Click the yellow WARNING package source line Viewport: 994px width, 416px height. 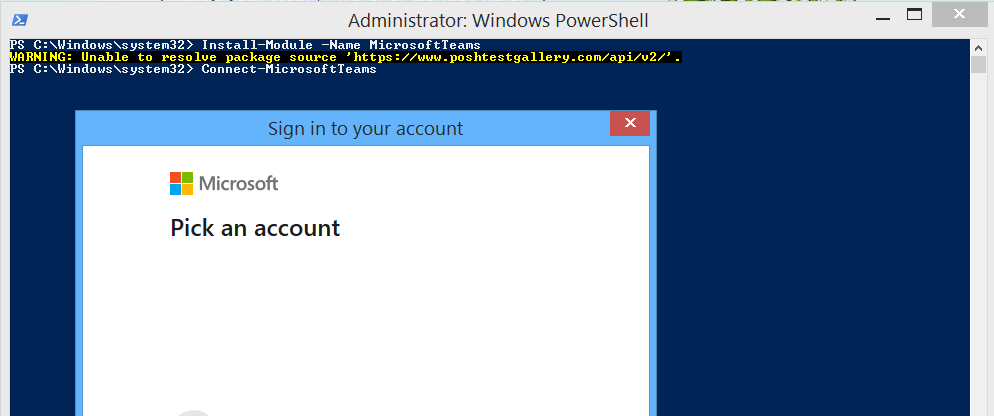[345, 57]
